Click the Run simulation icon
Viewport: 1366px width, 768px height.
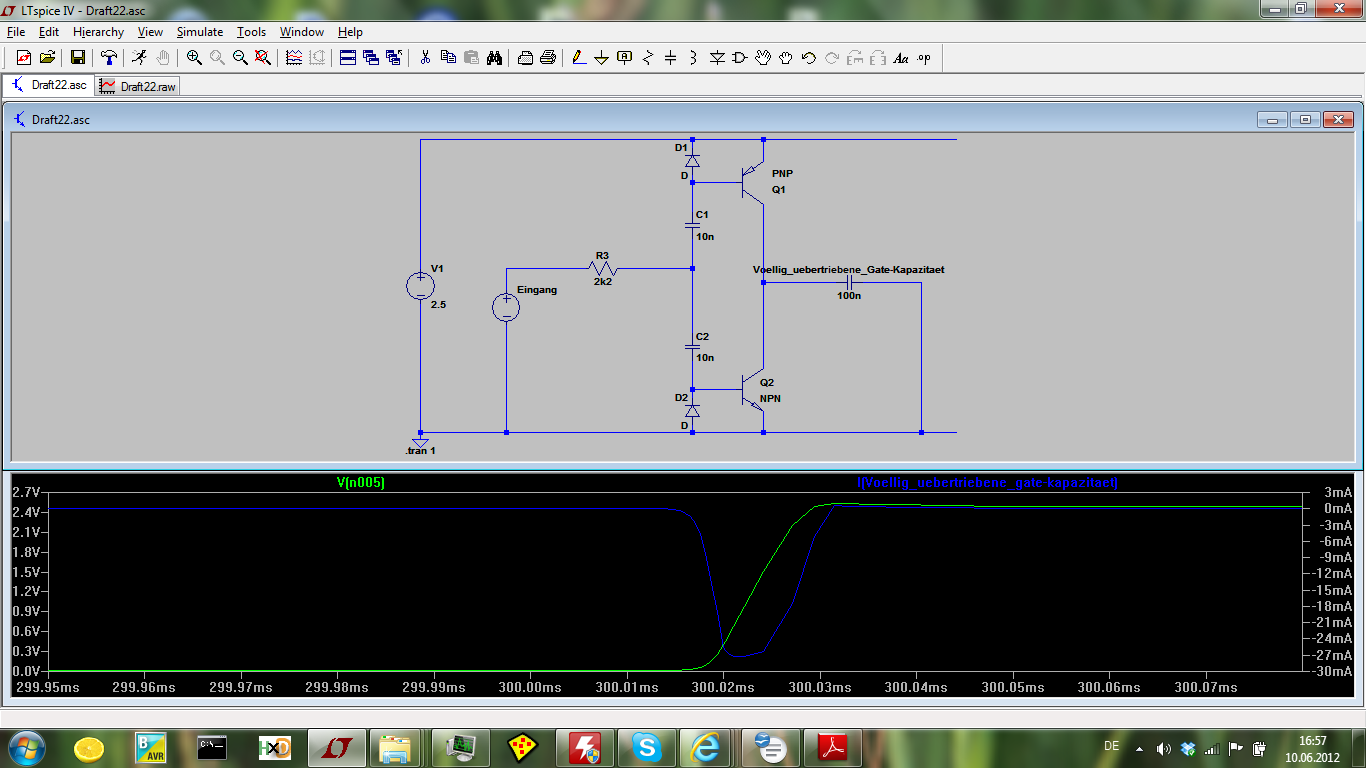[x=140, y=58]
